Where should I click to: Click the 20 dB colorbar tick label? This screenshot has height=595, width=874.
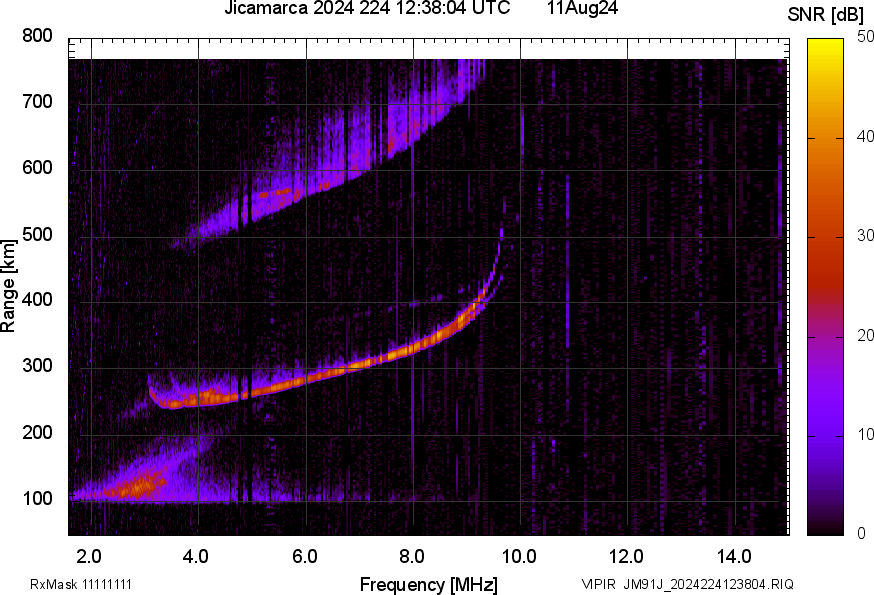pyautogui.click(x=865, y=335)
